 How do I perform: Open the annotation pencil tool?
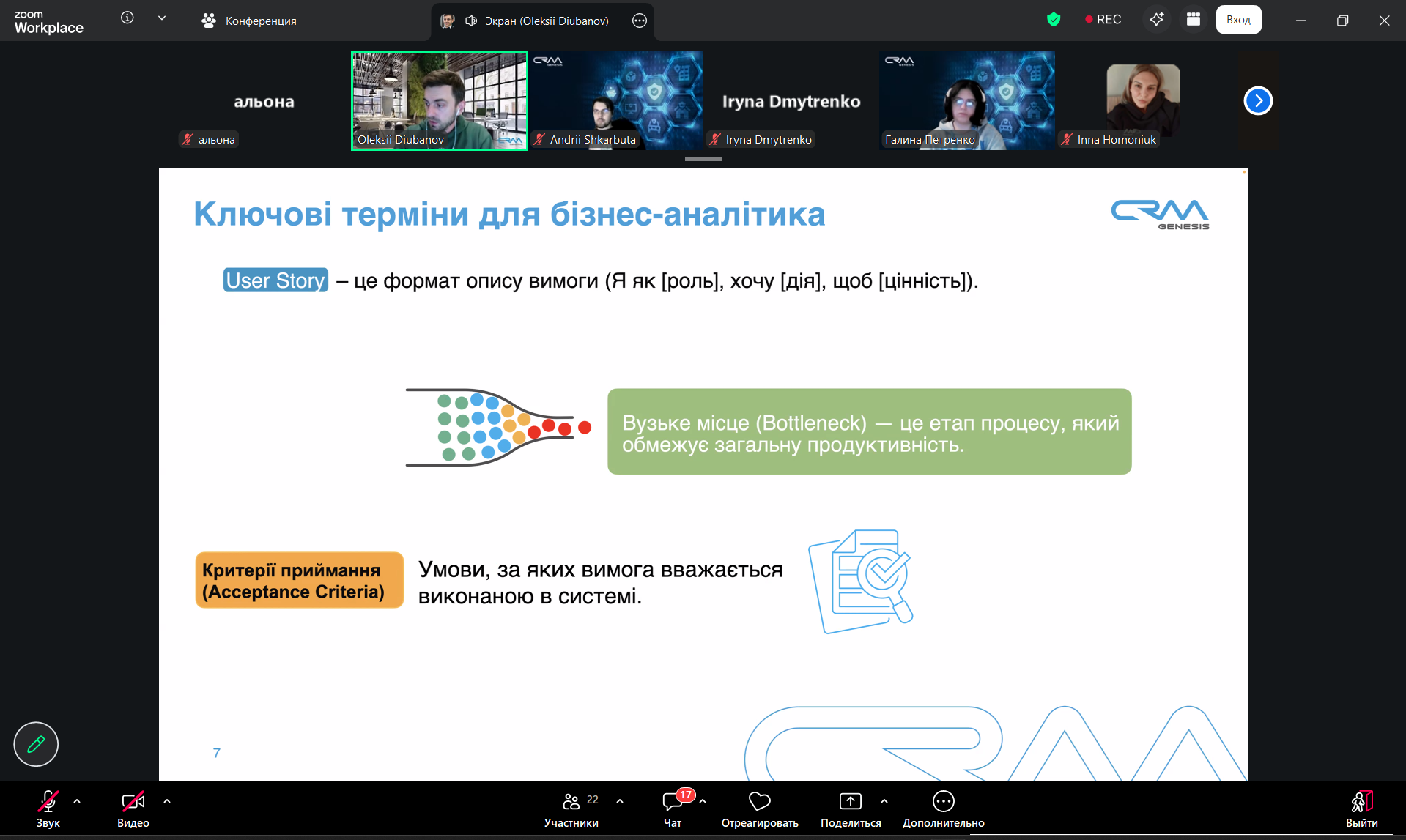click(x=36, y=744)
